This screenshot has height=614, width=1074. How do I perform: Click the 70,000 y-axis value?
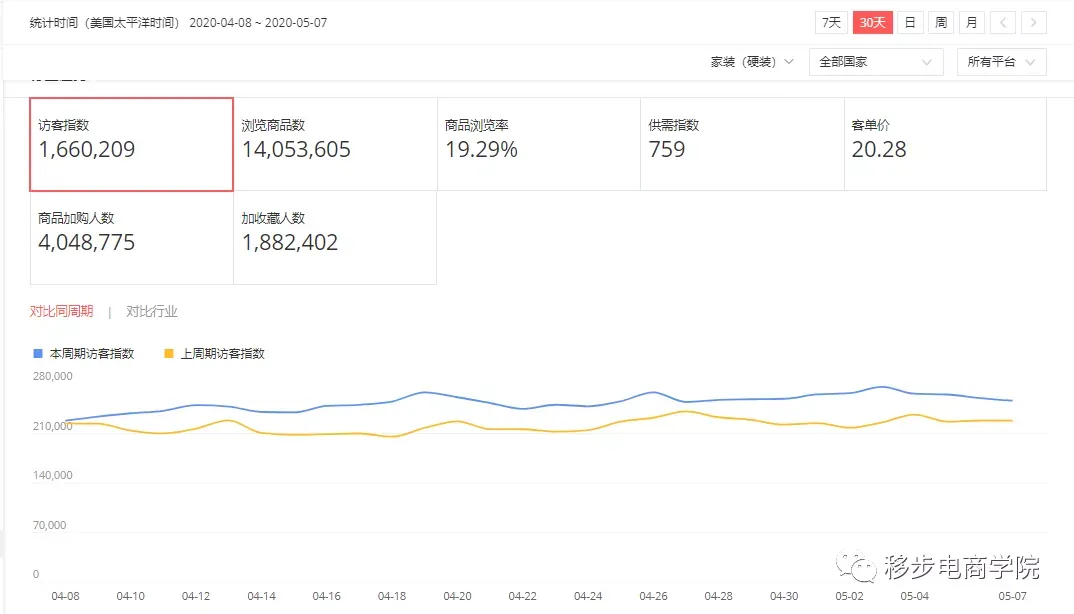(49, 525)
